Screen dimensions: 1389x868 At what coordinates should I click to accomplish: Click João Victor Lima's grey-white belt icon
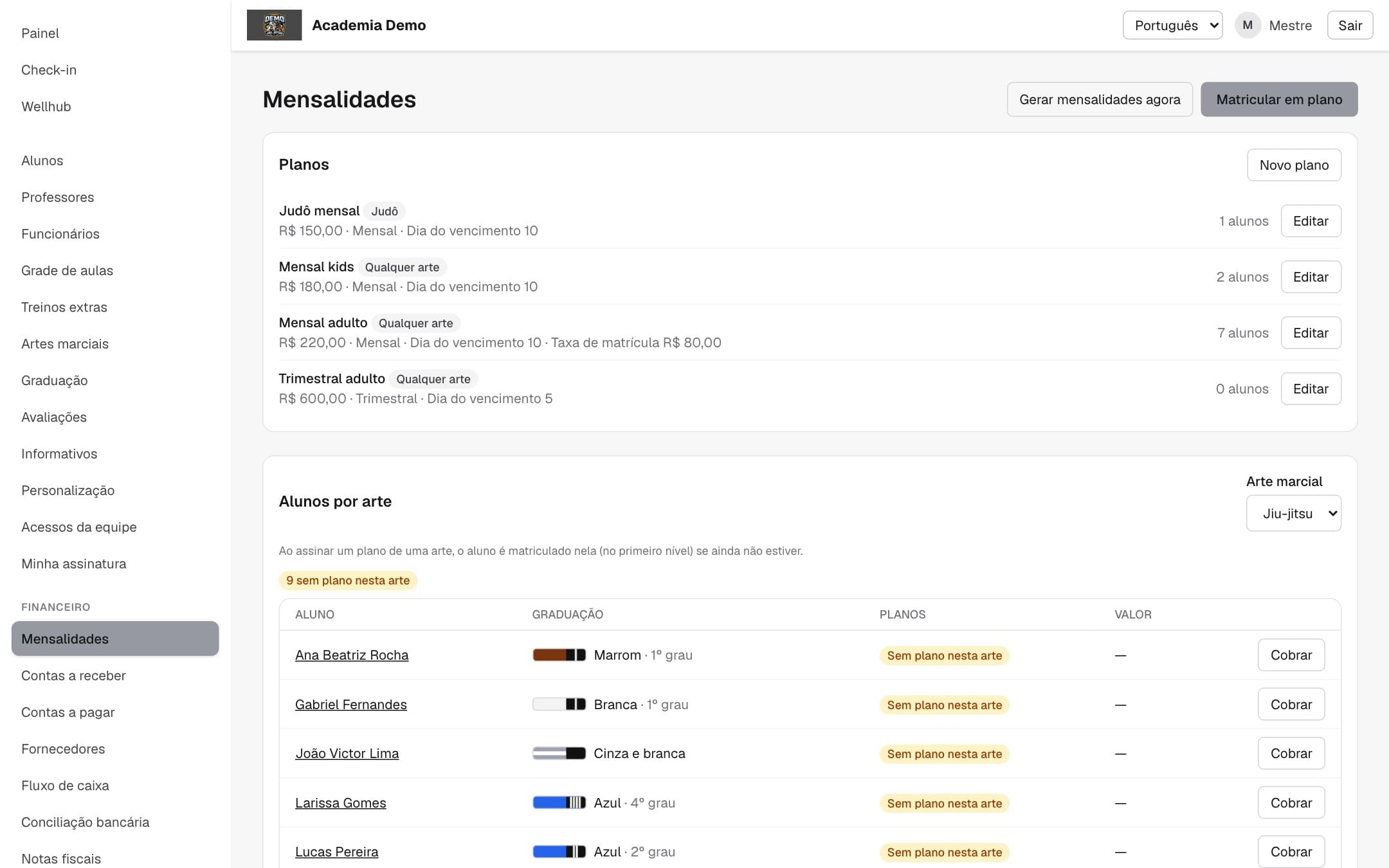click(559, 754)
